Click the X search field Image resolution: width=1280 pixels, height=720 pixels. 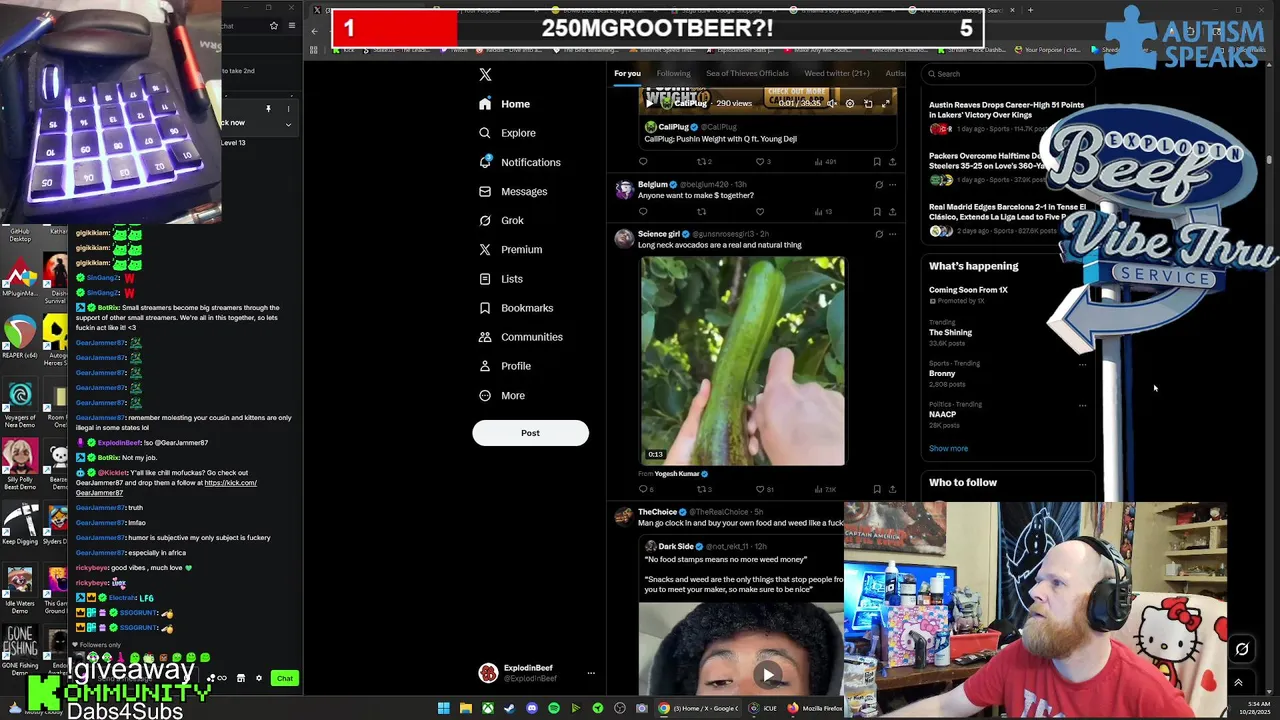point(1007,73)
